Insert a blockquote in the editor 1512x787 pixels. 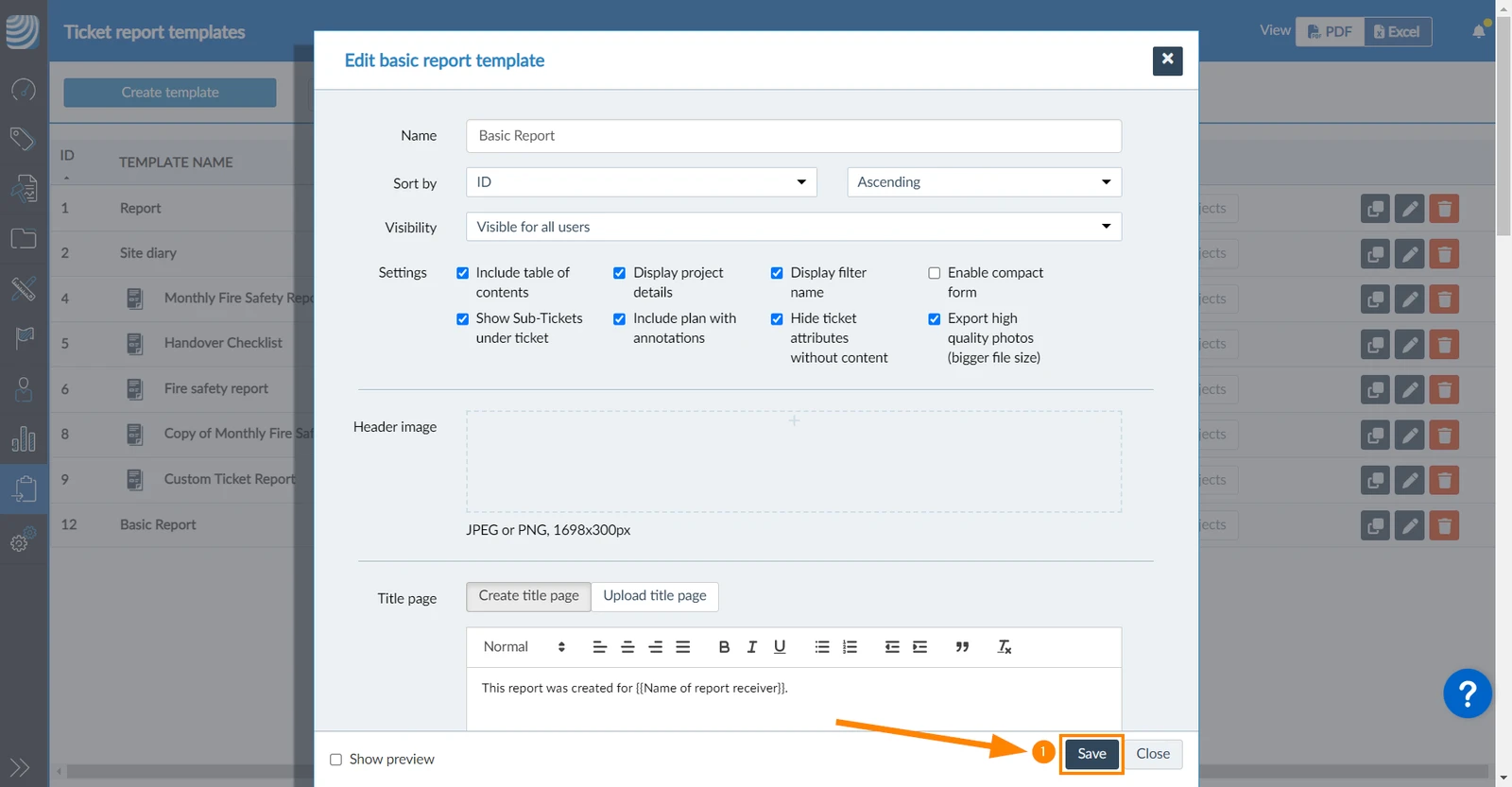pos(962,647)
